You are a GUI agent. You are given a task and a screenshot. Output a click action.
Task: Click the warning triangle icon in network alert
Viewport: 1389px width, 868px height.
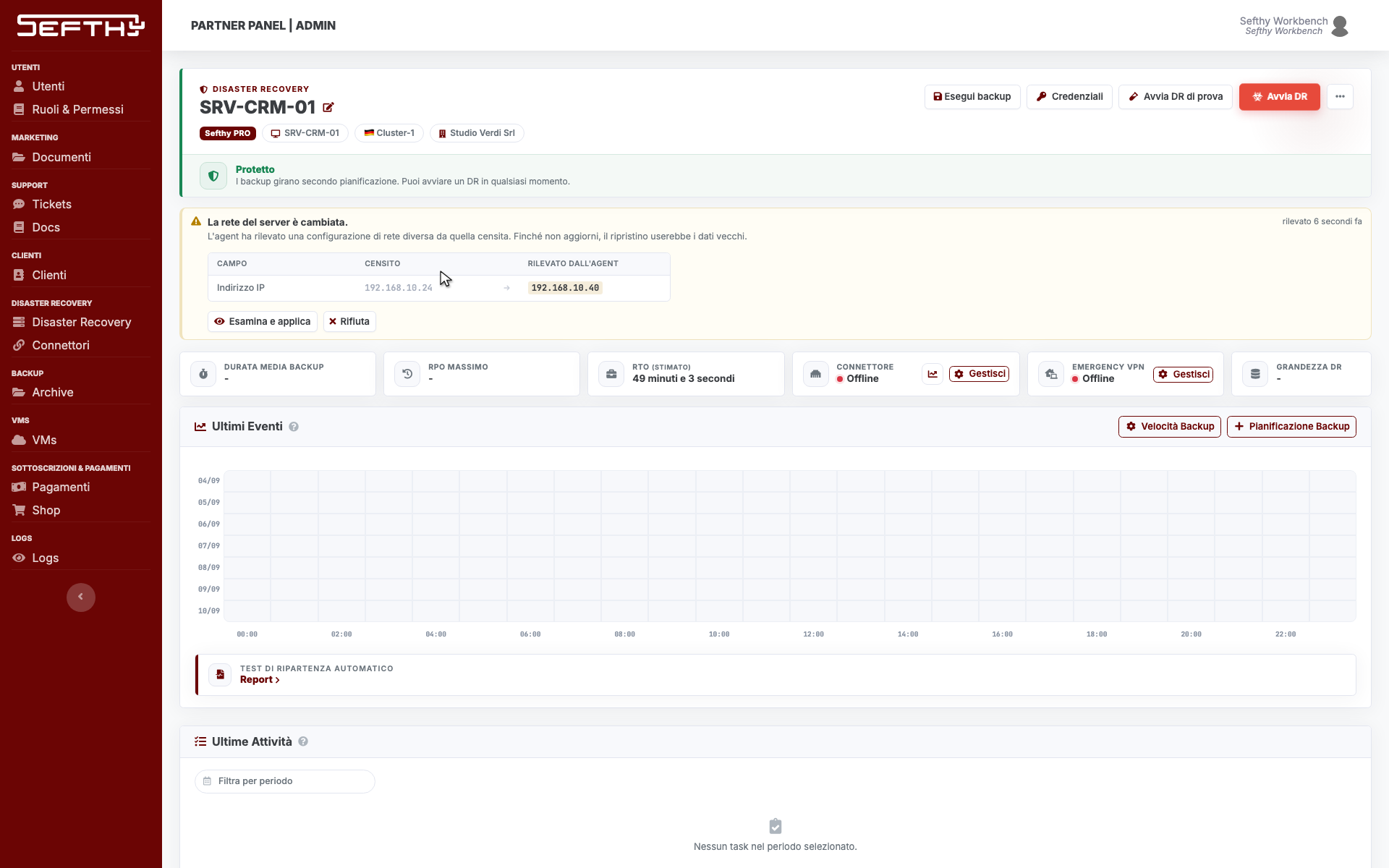coord(196,221)
